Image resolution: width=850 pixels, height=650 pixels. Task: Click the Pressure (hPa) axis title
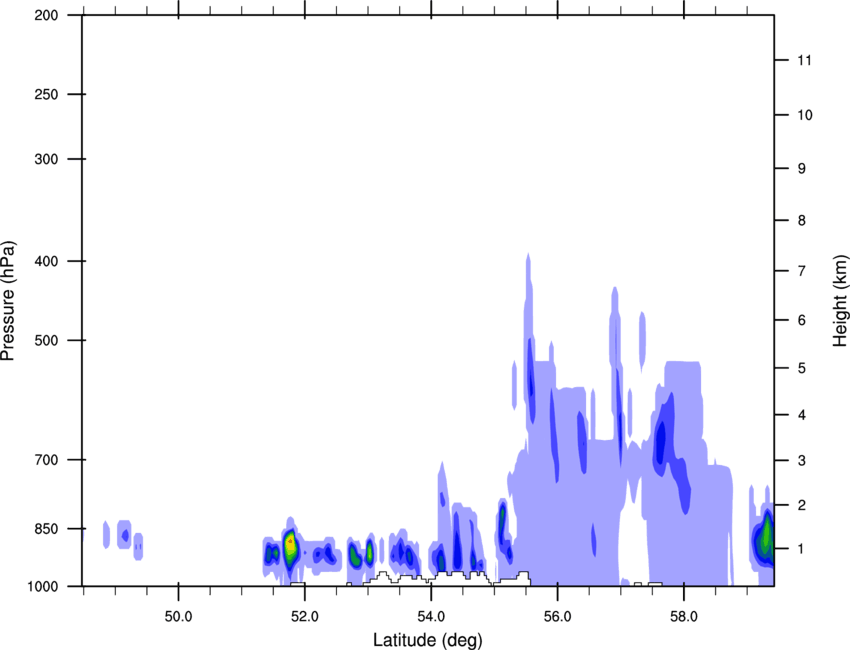8,301
